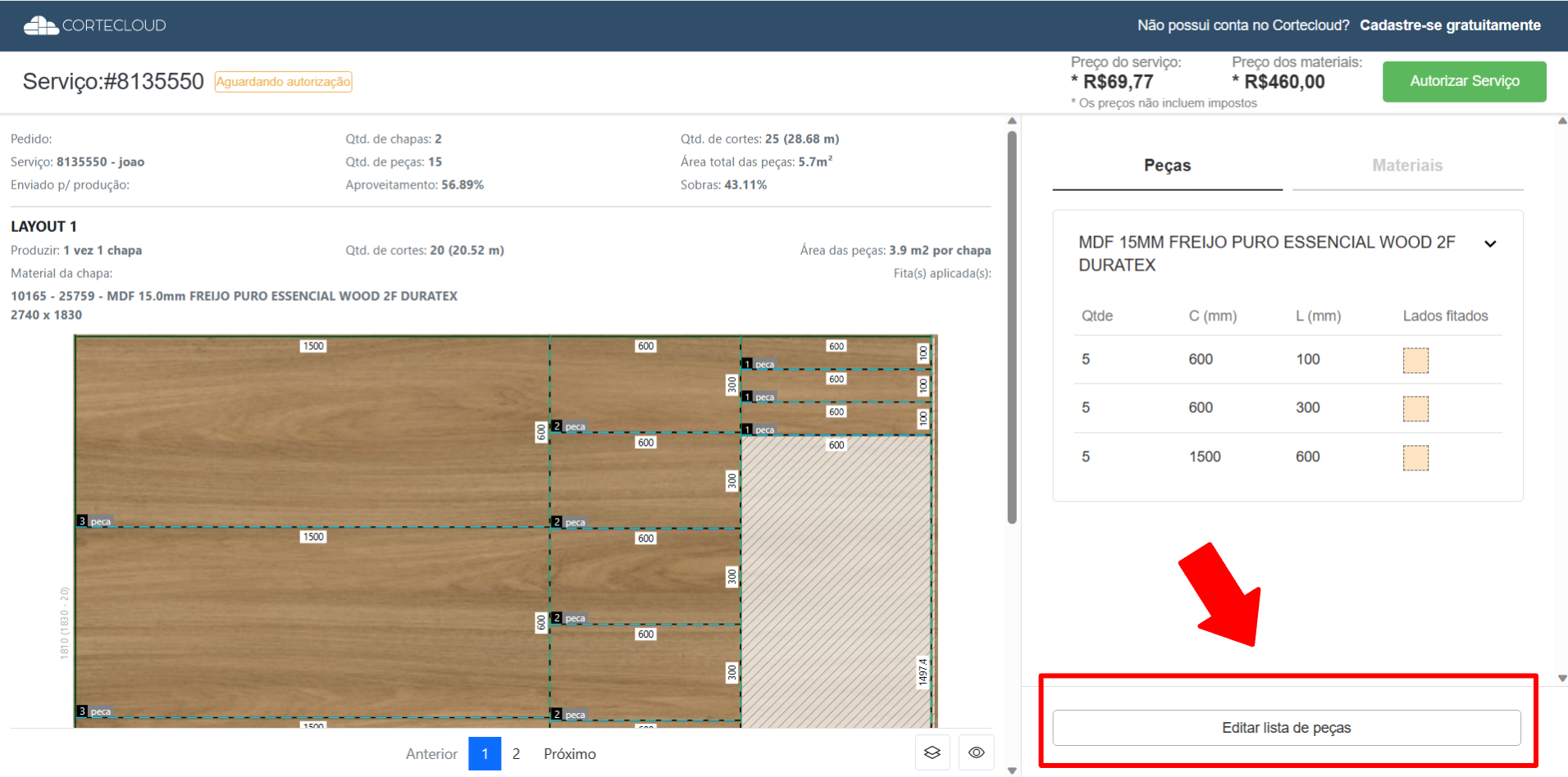The height and width of the screenshot is (777, 1568).
Task: Click the Sobras 43.11% value
Action: pos(745,185)
